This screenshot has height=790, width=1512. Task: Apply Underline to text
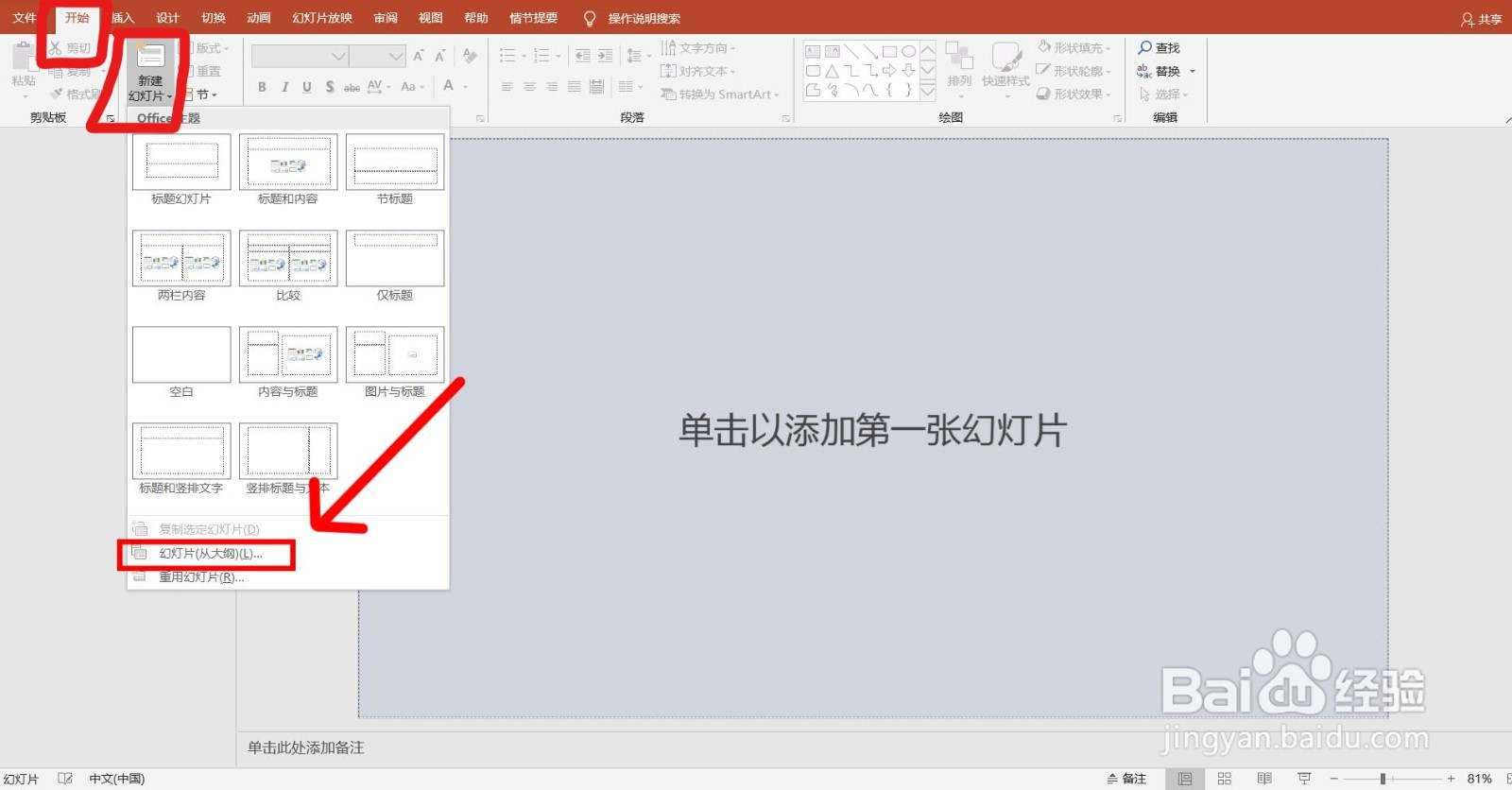coord(307,87)
